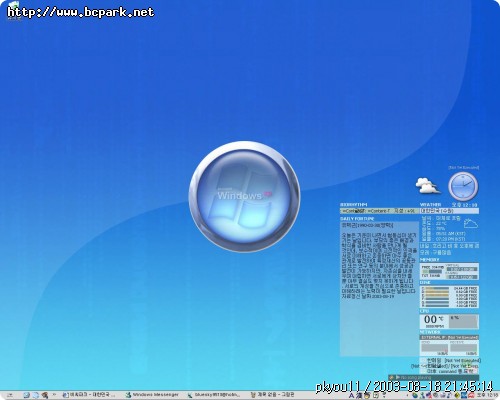Click the 'no song playing' player text
Screen dimensions: 500x400
coord(416,378)
